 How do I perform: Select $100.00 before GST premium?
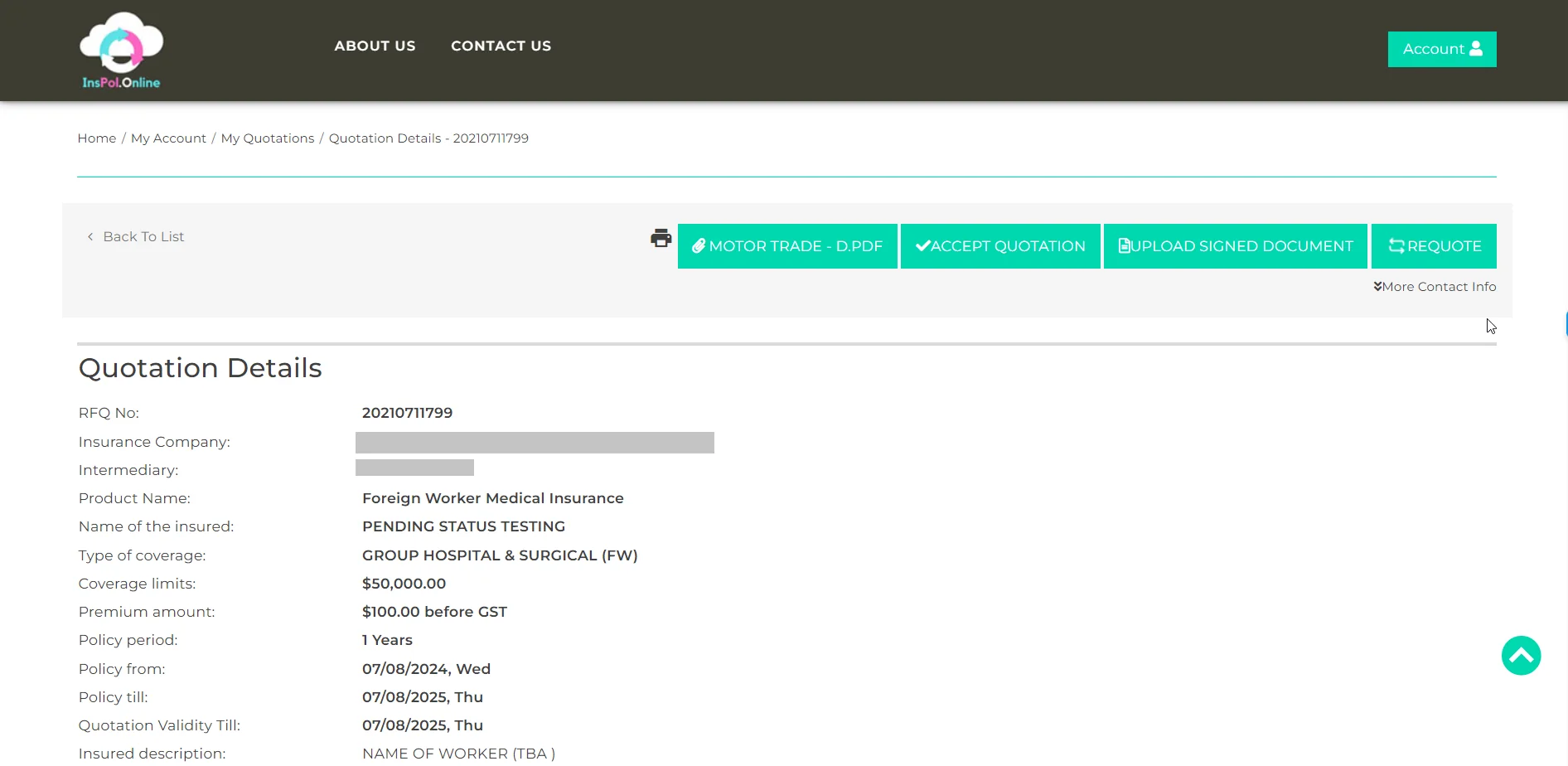(434, 612)
